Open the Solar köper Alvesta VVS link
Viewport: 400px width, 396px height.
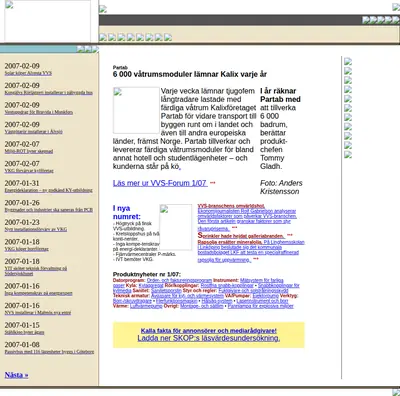(28, 73)
